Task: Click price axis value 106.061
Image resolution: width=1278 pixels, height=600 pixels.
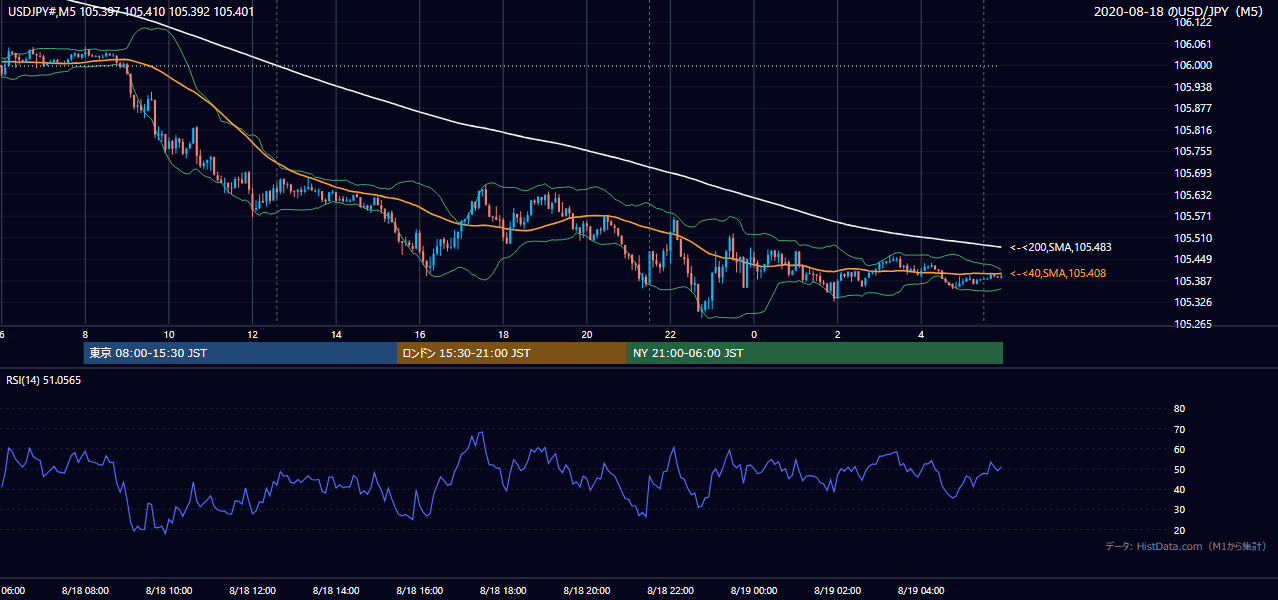Action: click(x=1193, y=44)
